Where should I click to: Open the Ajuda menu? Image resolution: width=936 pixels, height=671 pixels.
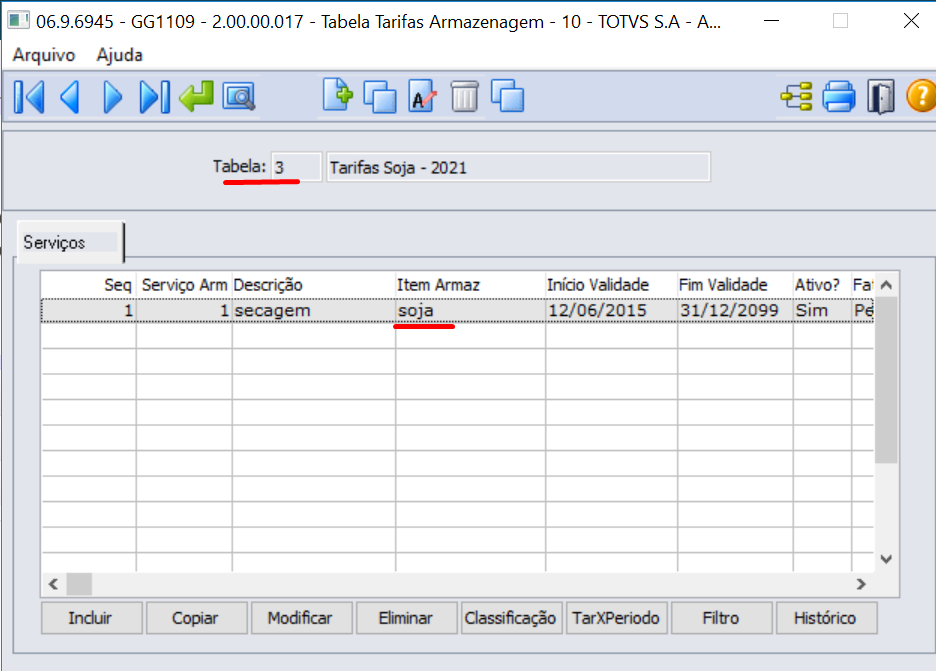119,56
